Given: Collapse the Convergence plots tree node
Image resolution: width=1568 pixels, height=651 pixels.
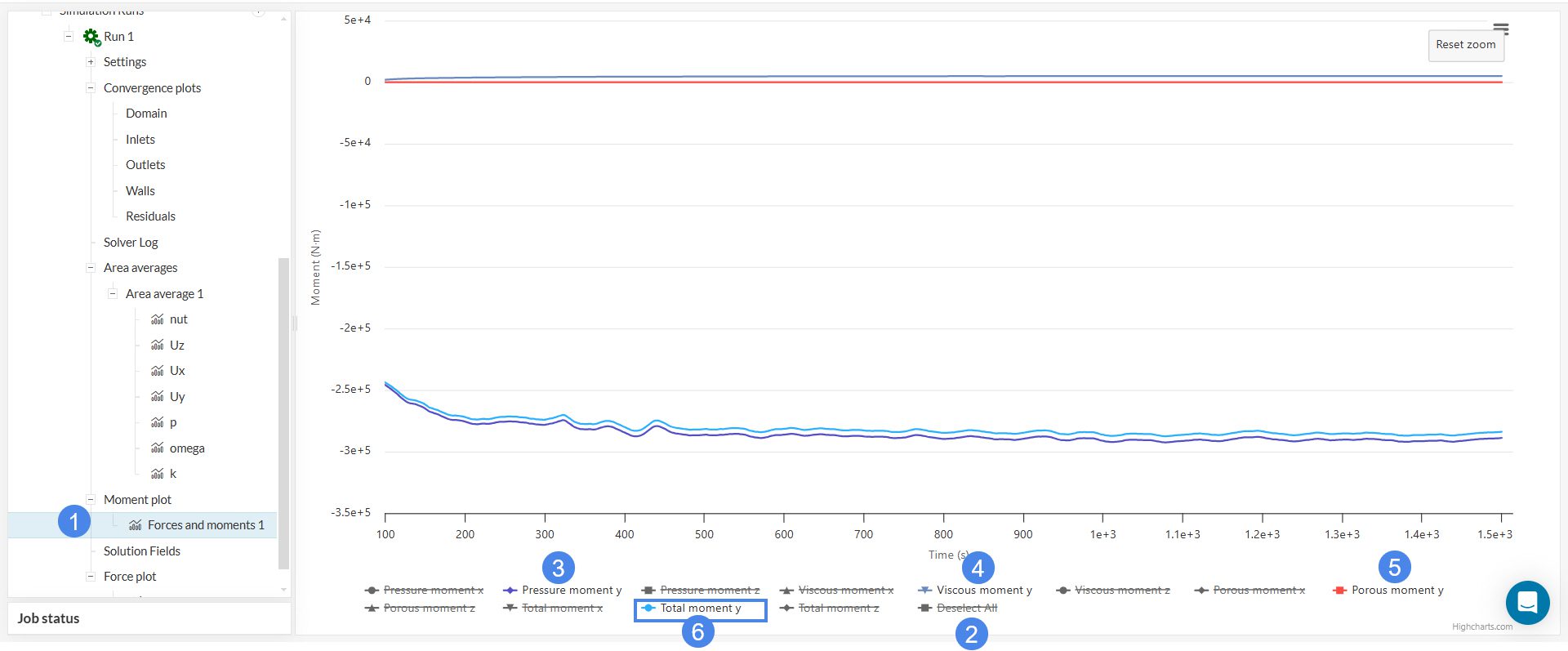Looking at the screenshot, I should click(x=91, y=88).
